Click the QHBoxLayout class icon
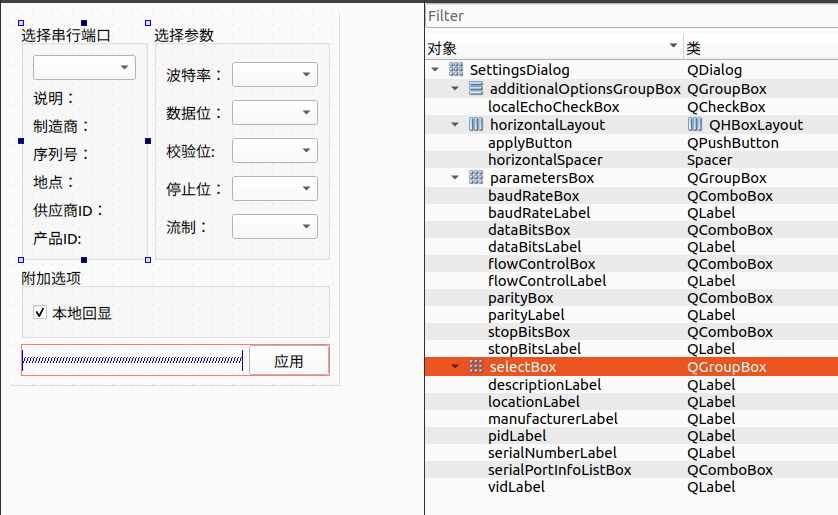The height and width of the screenshot is (515, 838). (x=695, y=124)
